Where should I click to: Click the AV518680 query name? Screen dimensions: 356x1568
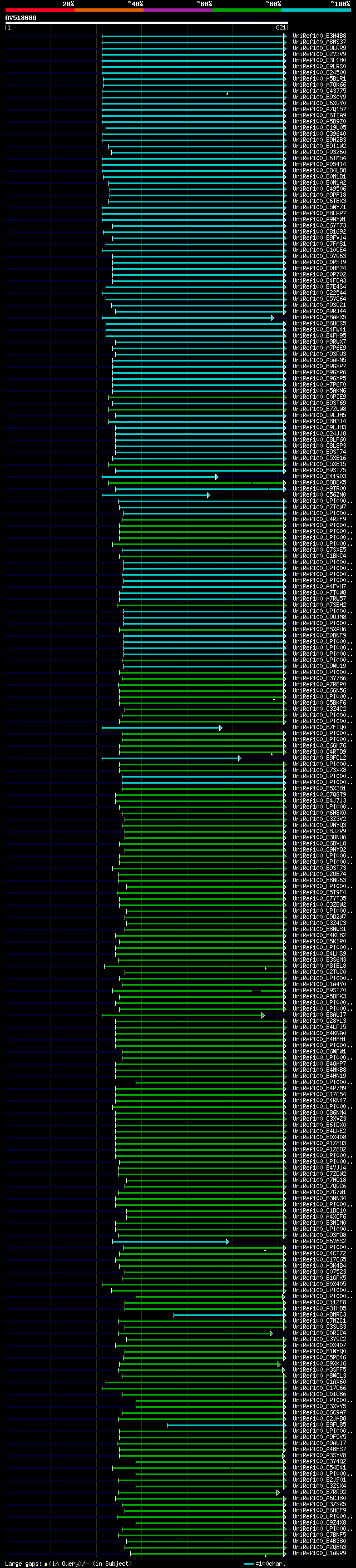21,18
